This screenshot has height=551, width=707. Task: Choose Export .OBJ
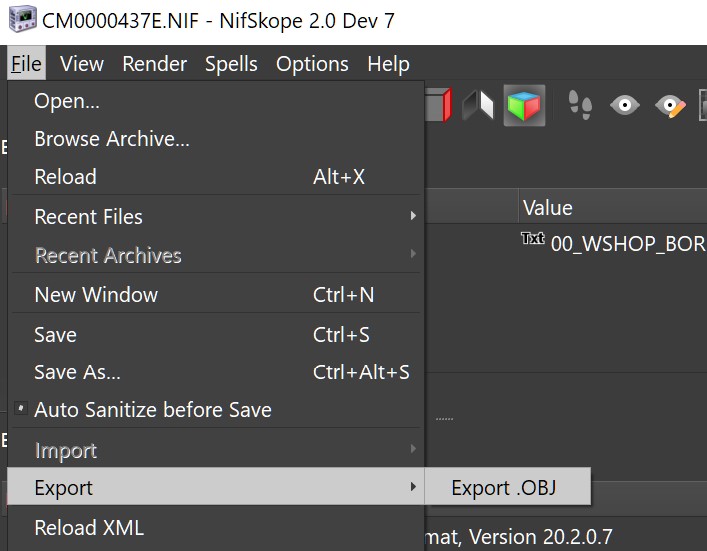[504, 488]
